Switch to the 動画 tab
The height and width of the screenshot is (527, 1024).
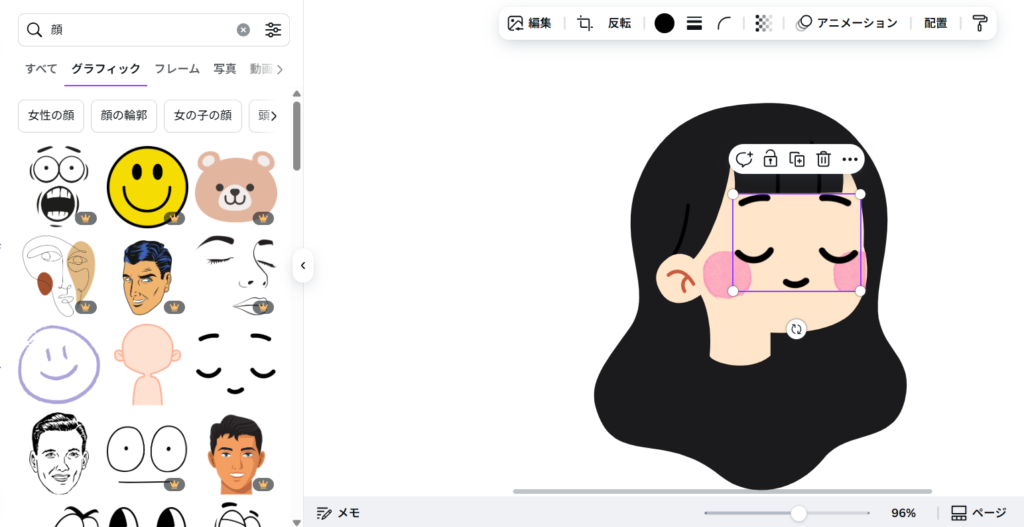click(x=261, y=69)
